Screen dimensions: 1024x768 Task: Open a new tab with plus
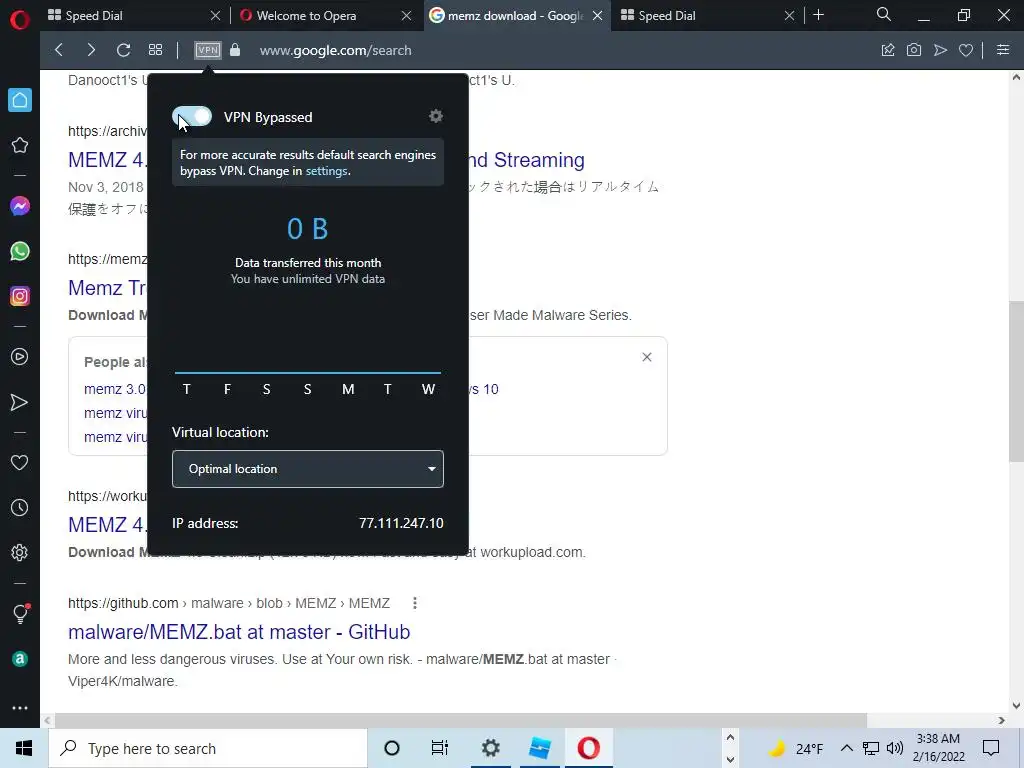818,15
